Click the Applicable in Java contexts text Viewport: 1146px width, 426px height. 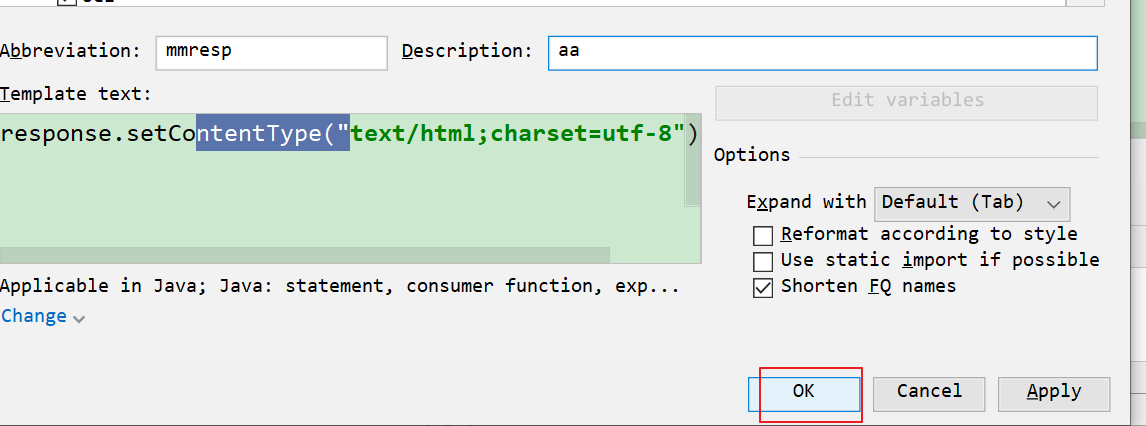pyautogui.click(x=340, y=286)
